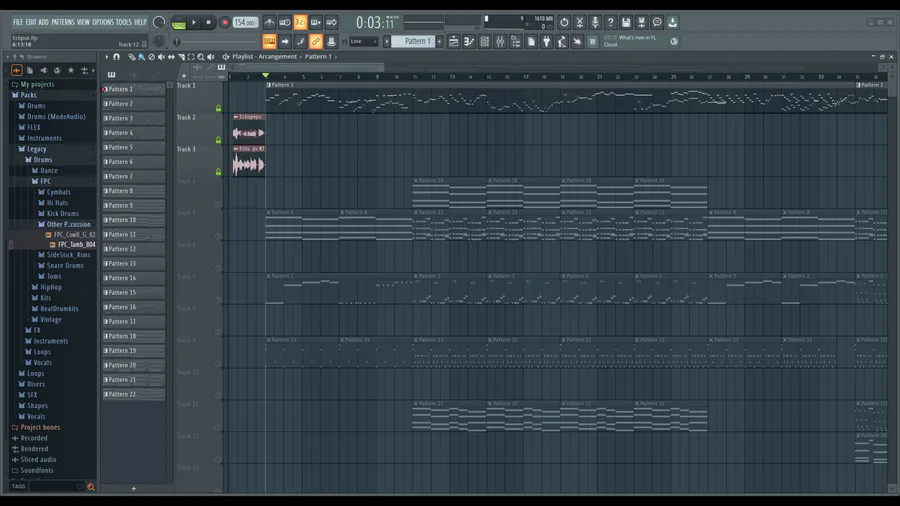Viewport: 900px width, 506px height.
Task: Disable note grouping link button
Action: pyautogui.click(x=316, y=41)
